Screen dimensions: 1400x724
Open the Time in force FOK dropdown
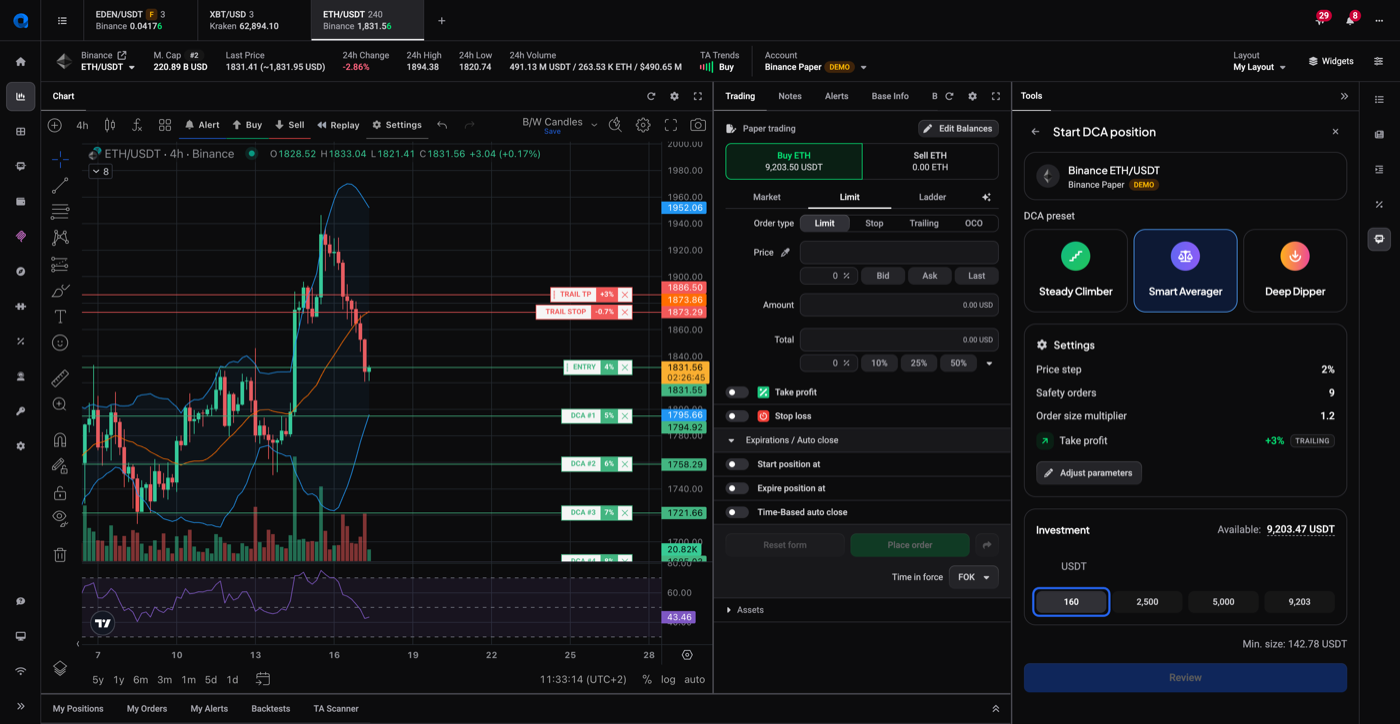pos(973,577)
